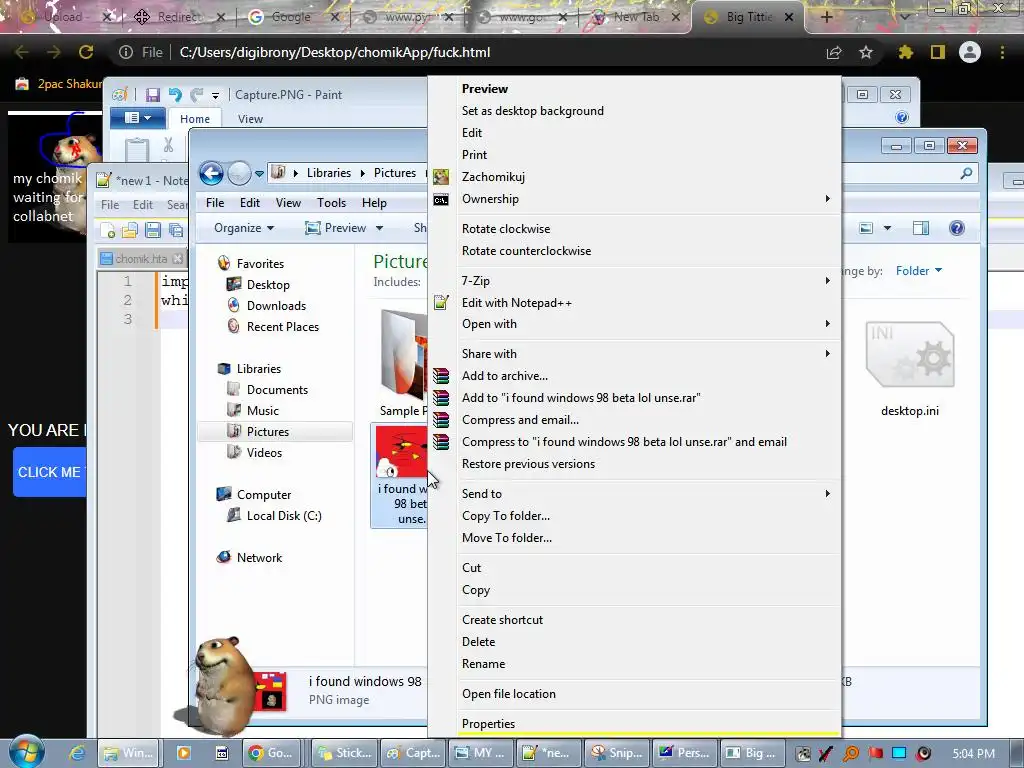
Task: Open Explorer's Help question mark icon
Action: tap(957, 228)
